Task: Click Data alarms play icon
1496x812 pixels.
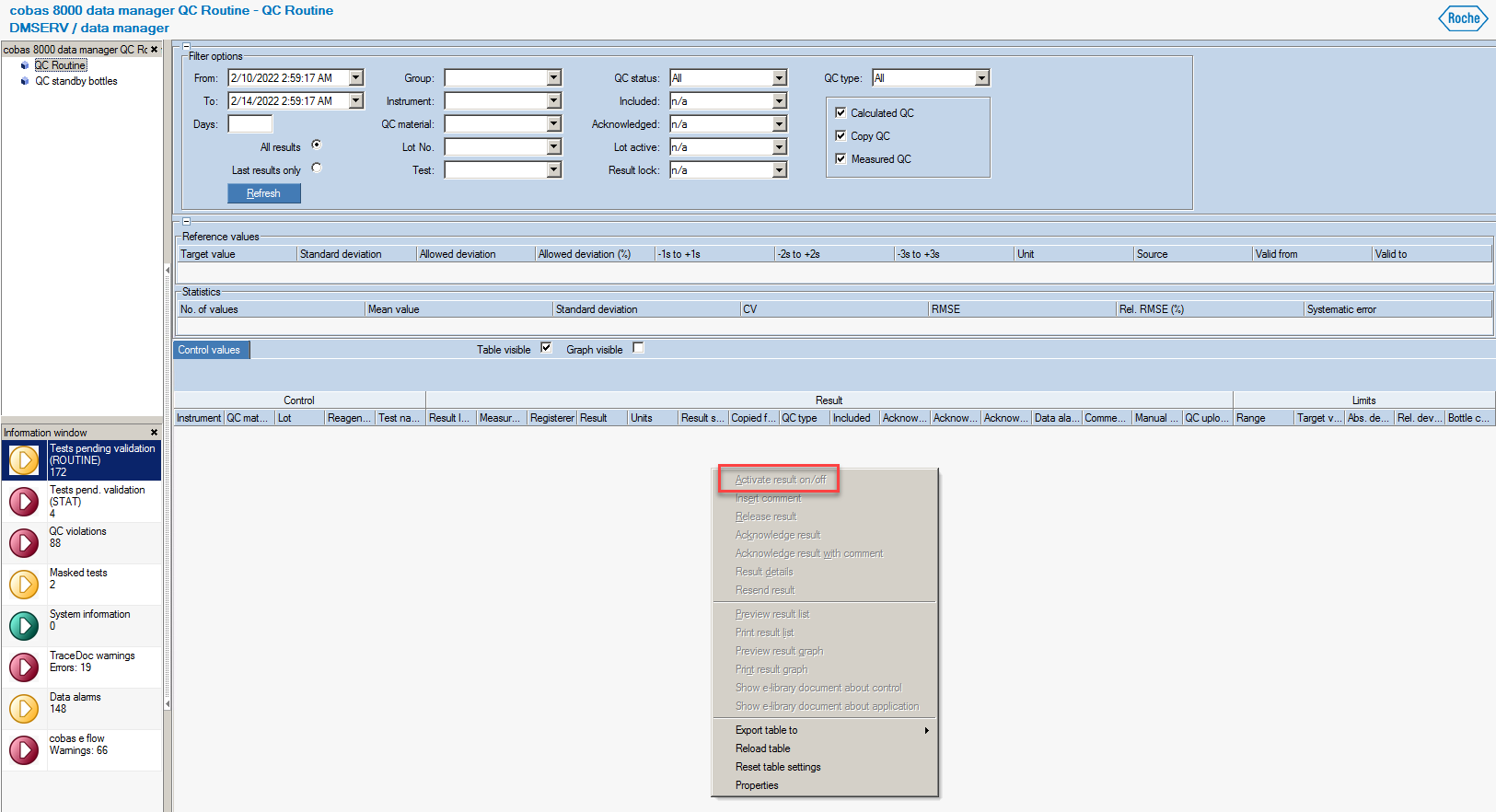Action: 24,708
